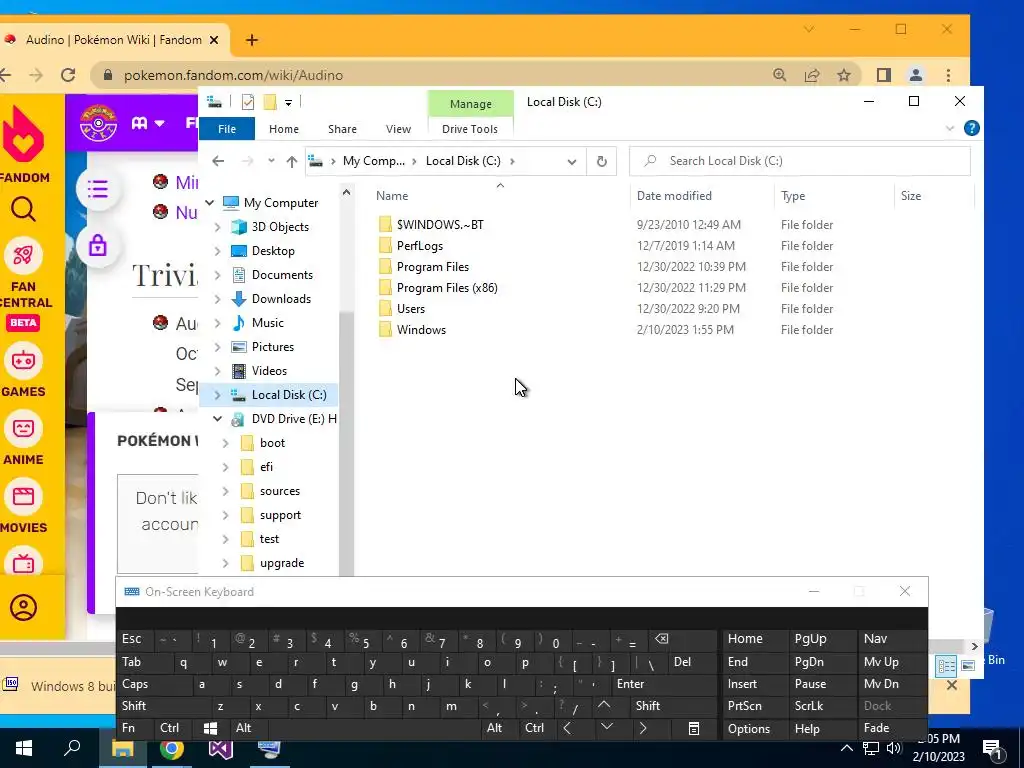Expand the Explorer ribbon with the chevron
This screenshot has height=768, width=1024.
[950, 129]
